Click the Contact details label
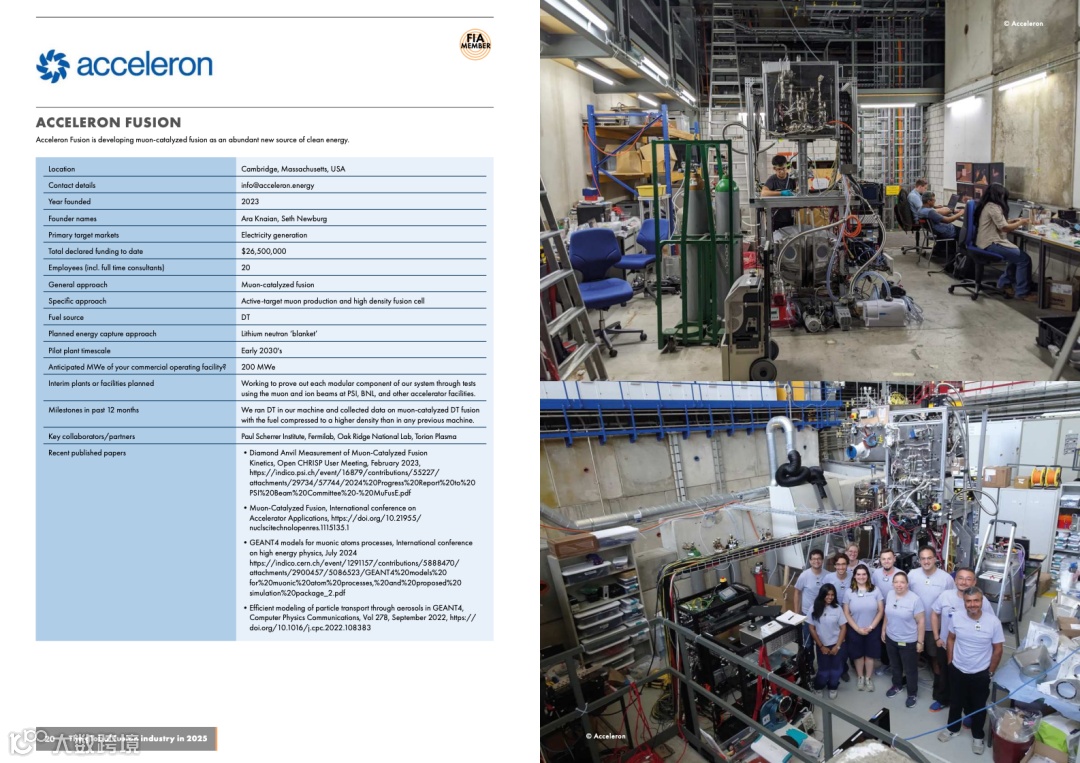 pos(72,185)
